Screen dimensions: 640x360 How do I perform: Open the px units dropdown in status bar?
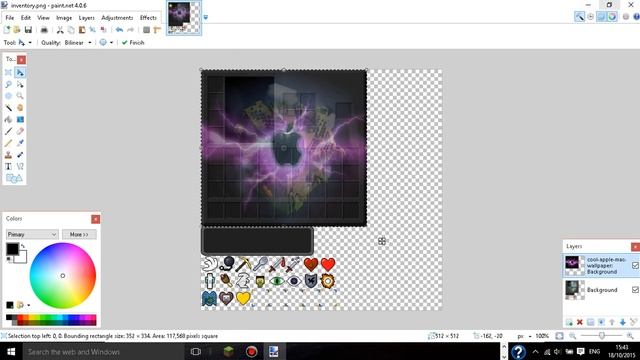[524, 336]
